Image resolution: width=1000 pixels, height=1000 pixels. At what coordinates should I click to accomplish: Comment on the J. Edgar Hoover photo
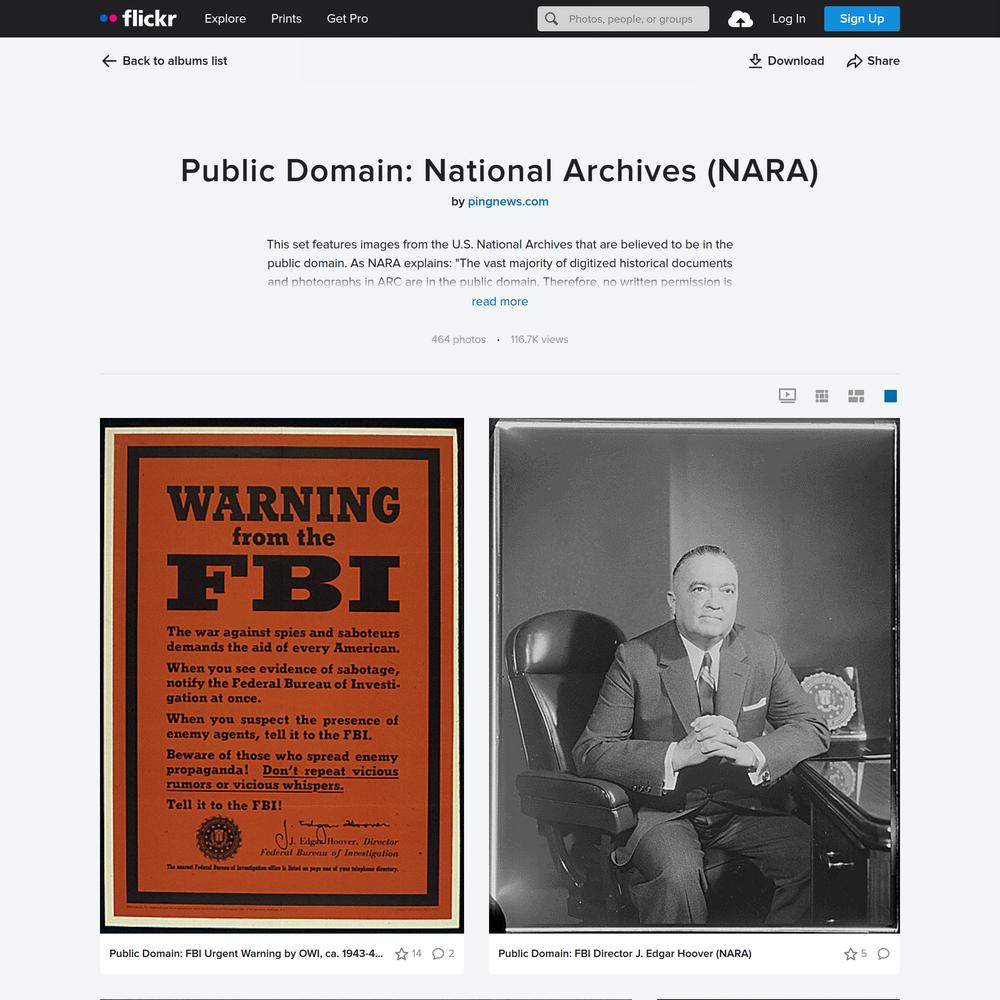pyautogui.click(x=883, y=954)
